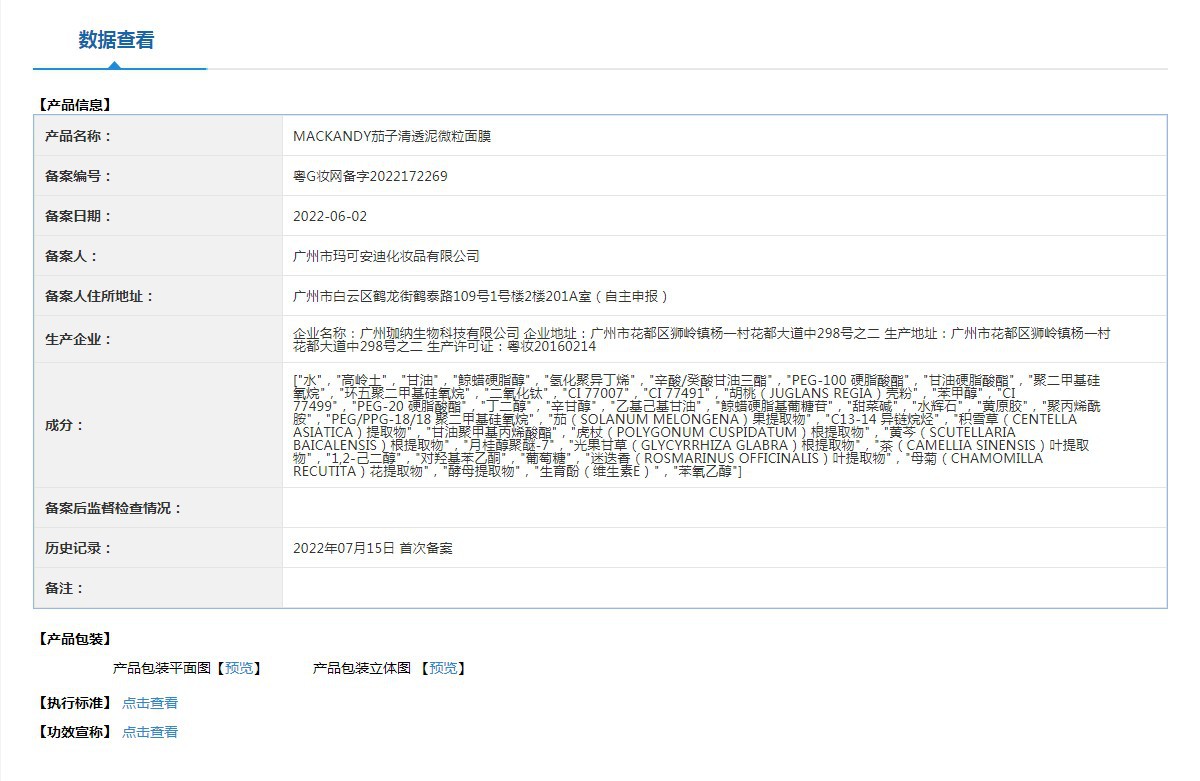Open the 产品包装立体图 预览 link
This screenshot has width=1200, height=781.
tap(443, 668)
